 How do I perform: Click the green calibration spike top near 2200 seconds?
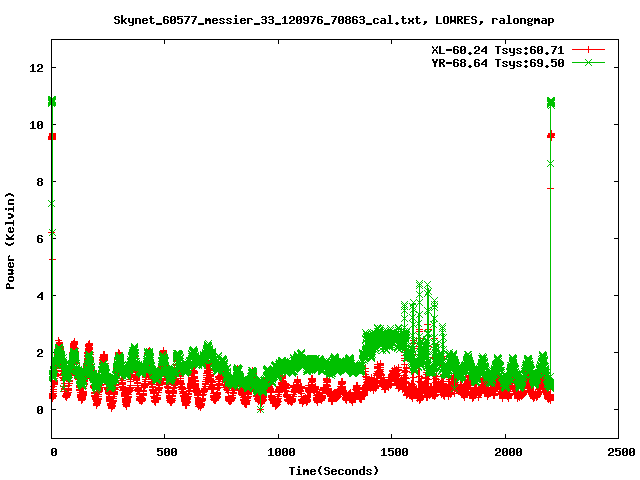point(551,102)
